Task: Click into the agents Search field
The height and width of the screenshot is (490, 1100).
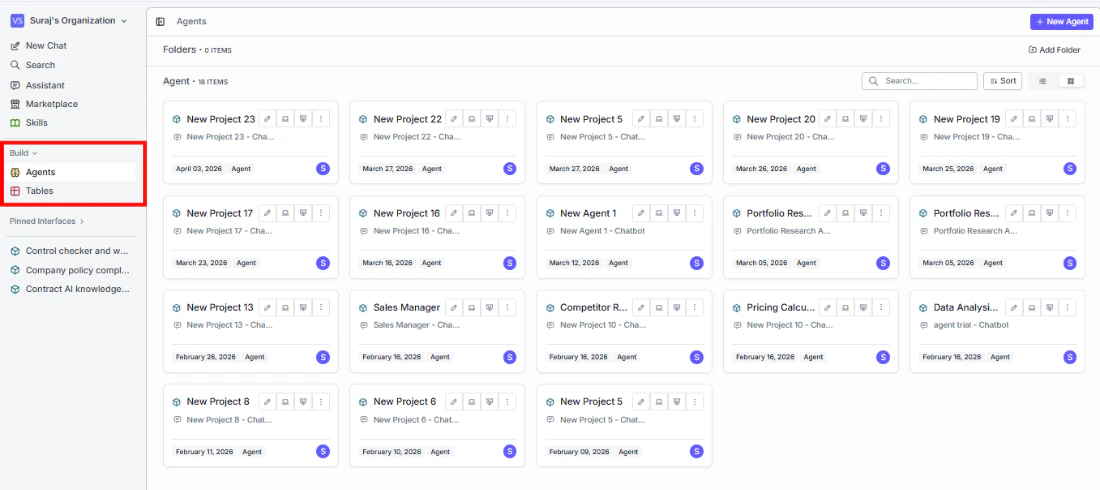Action: 919,81
